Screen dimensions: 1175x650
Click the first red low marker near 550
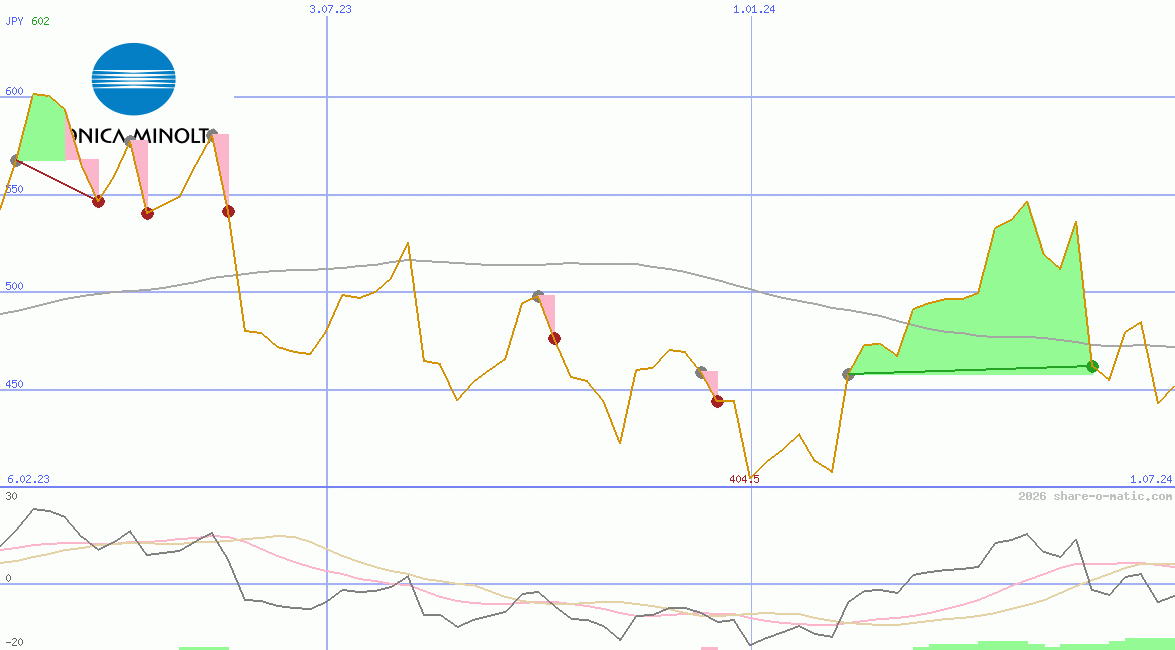(x=97, y=201)
